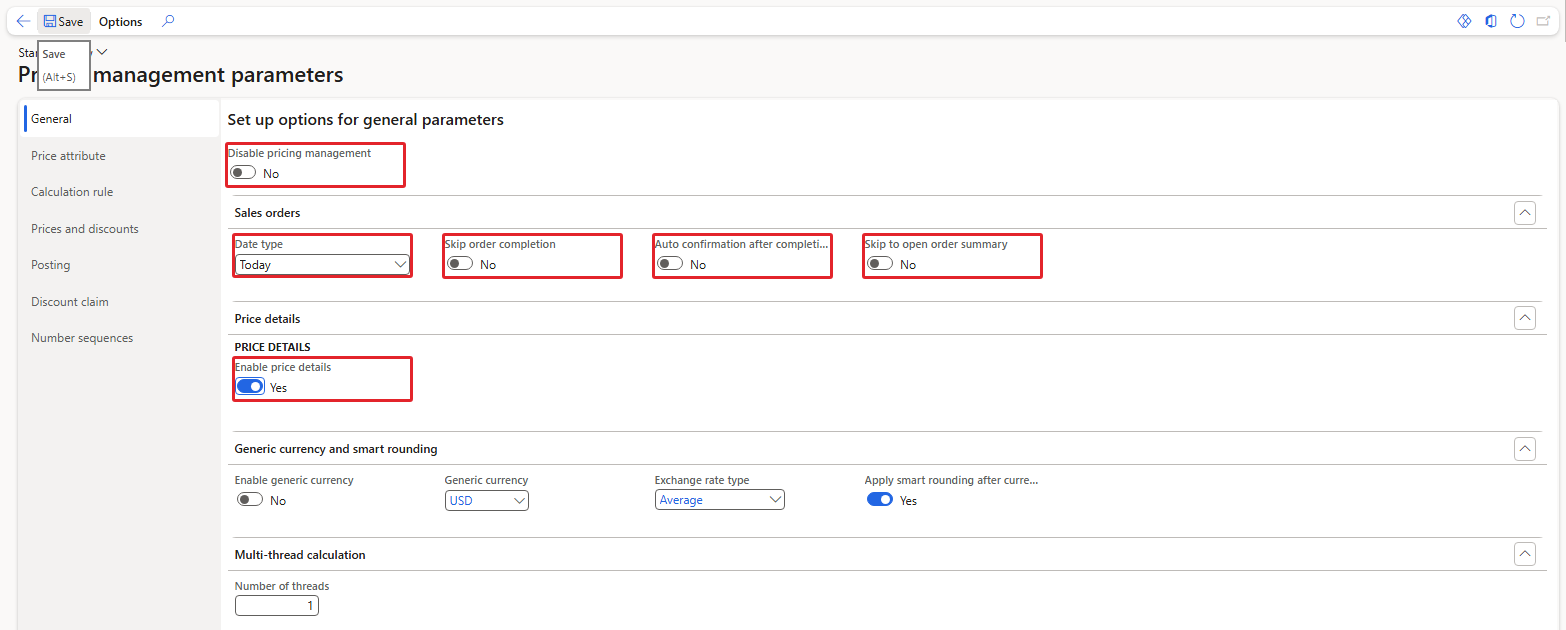Click Generic currency and smart rounding header
This screenshot has height=630, width=1566.
click(335, 449)
